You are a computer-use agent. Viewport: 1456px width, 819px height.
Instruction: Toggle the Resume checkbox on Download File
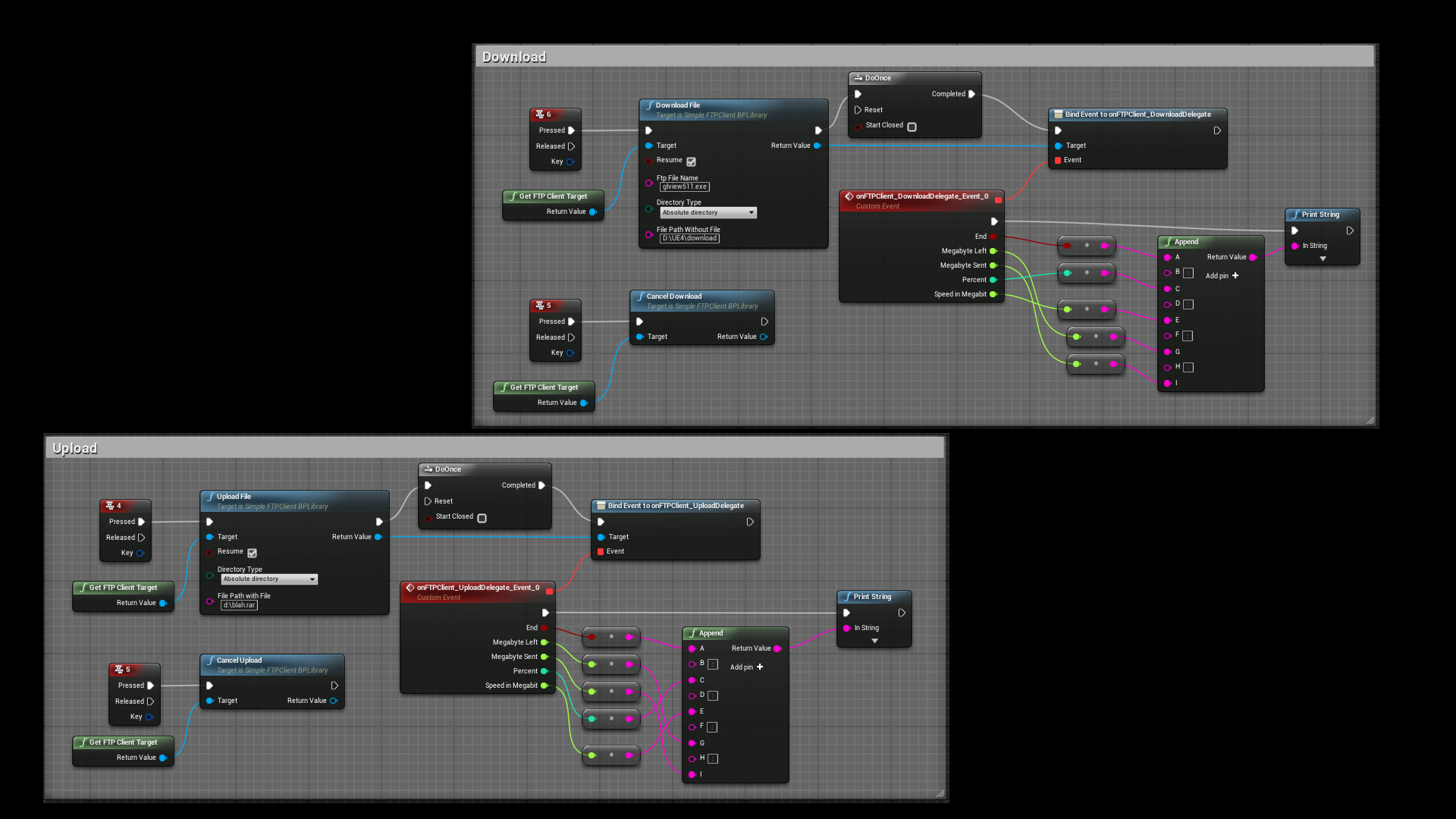(x=691, y=162)
